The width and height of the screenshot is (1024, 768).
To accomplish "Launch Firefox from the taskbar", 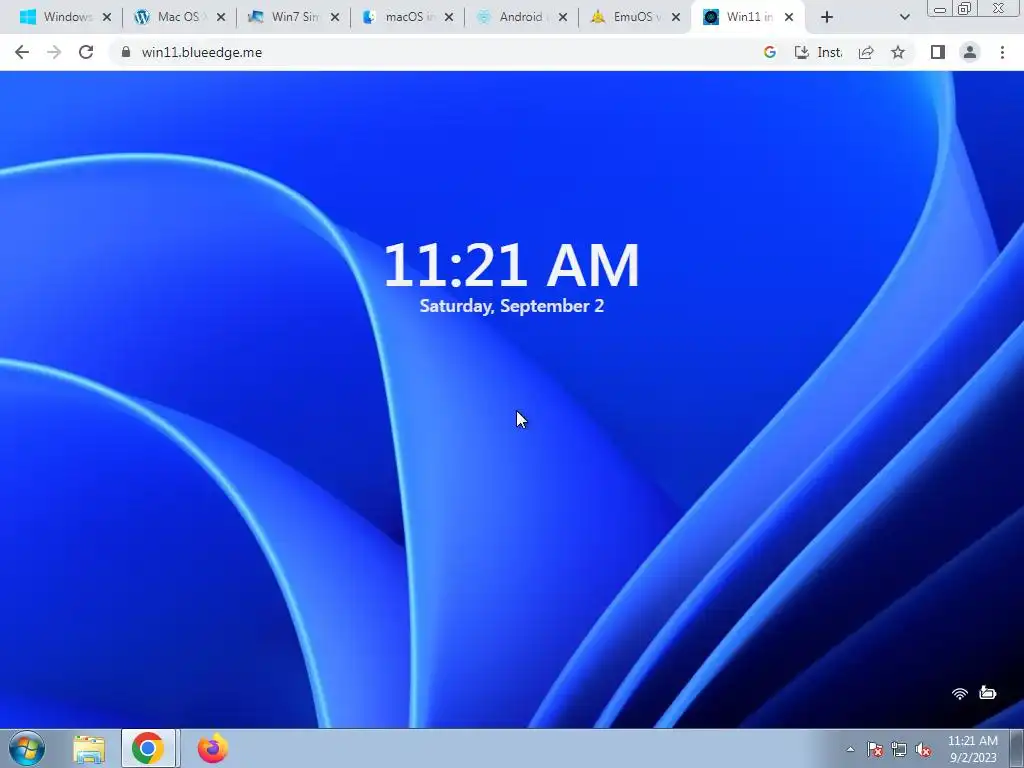I will tap(213, 748).
